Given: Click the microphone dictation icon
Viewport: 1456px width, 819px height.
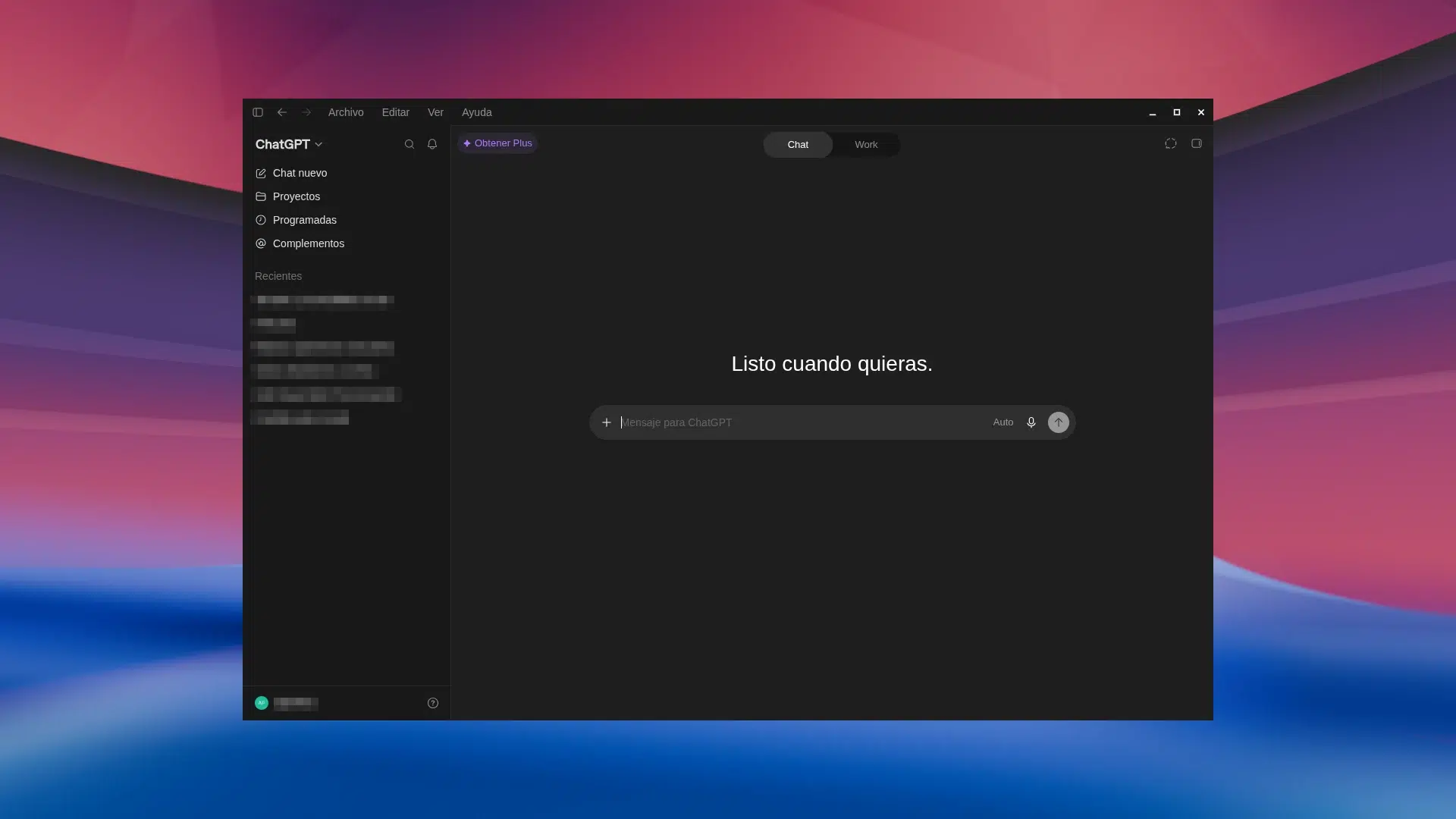Looking at the screenshot, I should (1031, 422).
